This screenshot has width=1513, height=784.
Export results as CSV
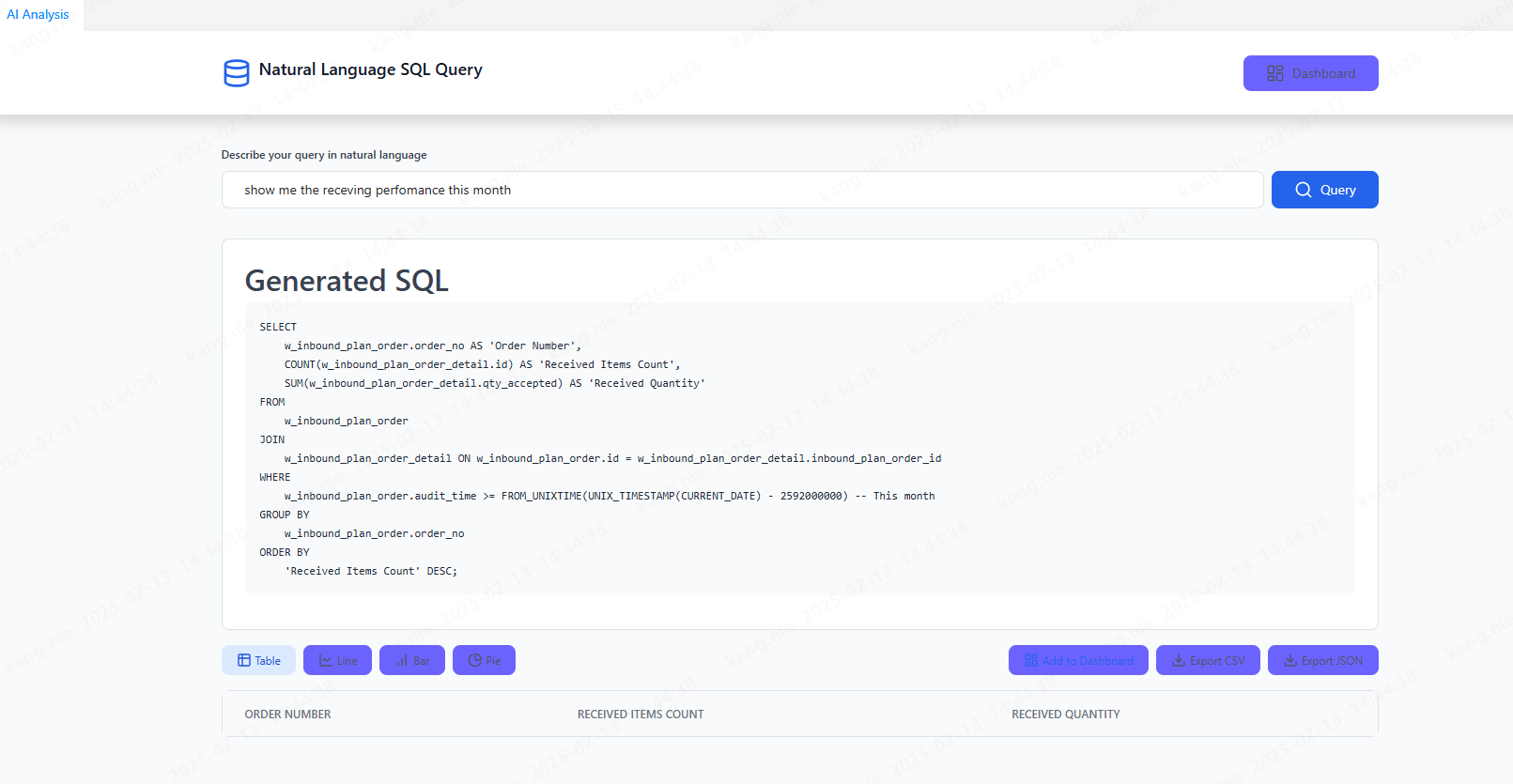pos(1208,660)
